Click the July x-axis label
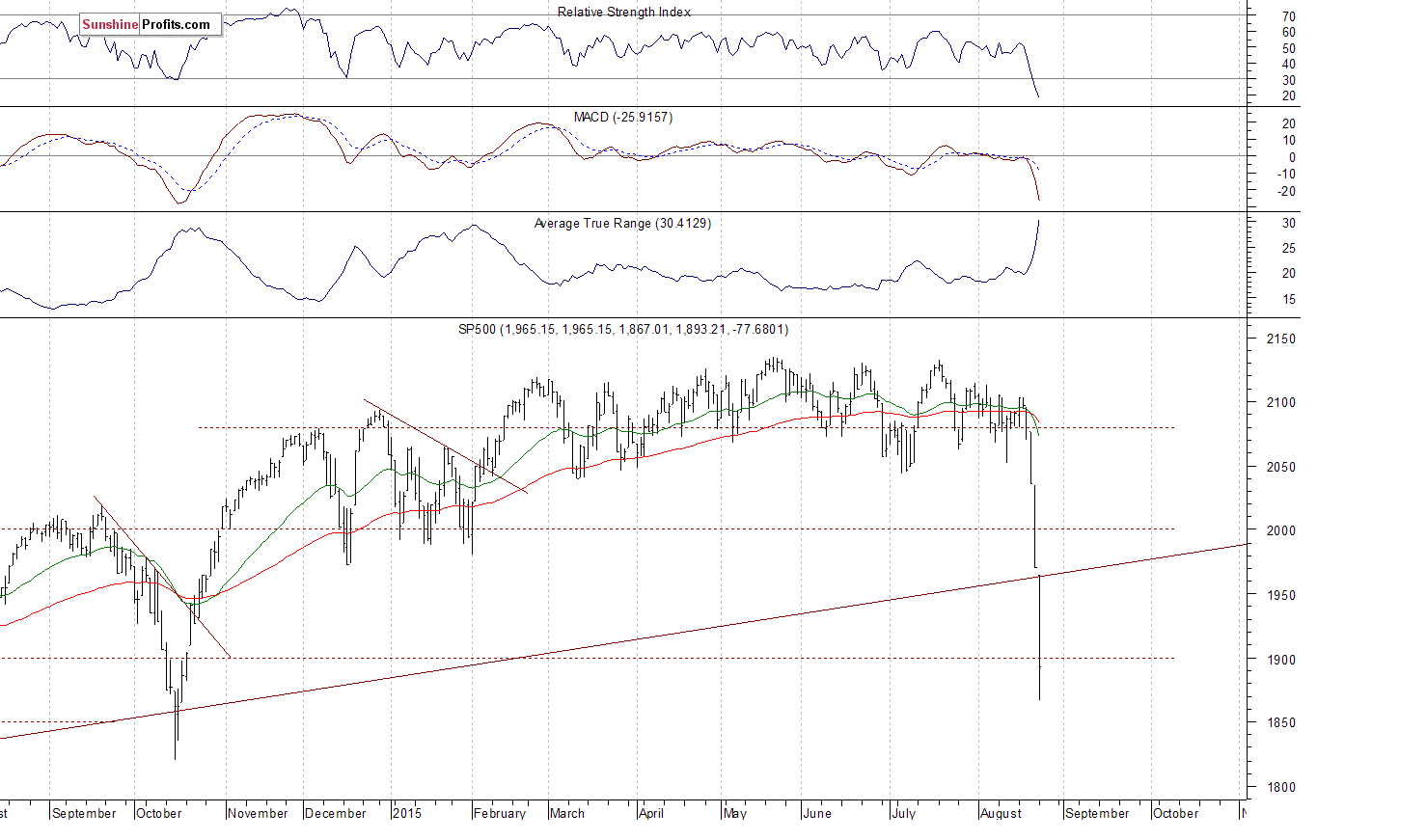Image resolution: width=1427 pixels, height=840 pixels. click(x=904, y=813)
